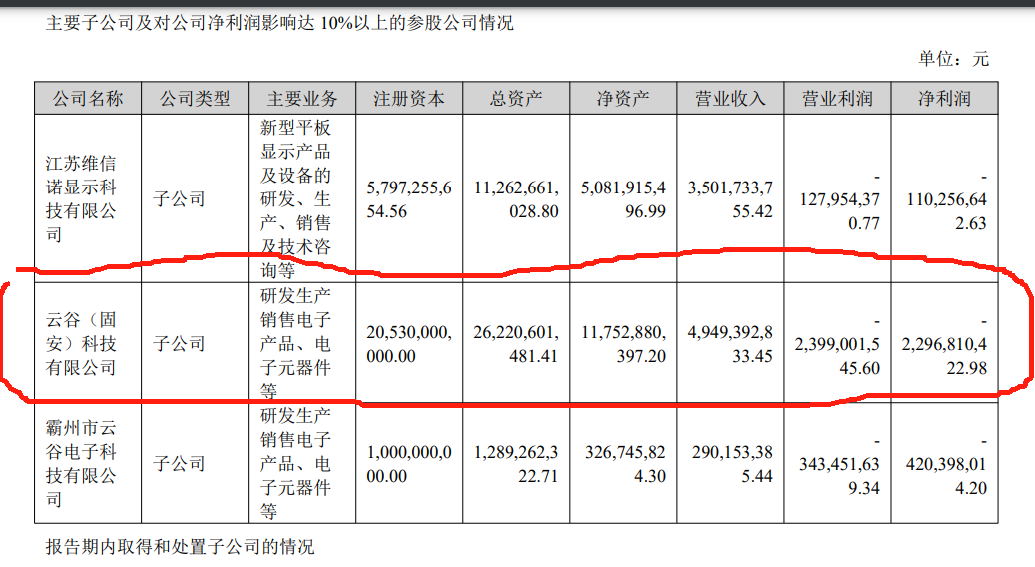Click the 公司类型 column header
1035x567 pixels.
point(195,99)
